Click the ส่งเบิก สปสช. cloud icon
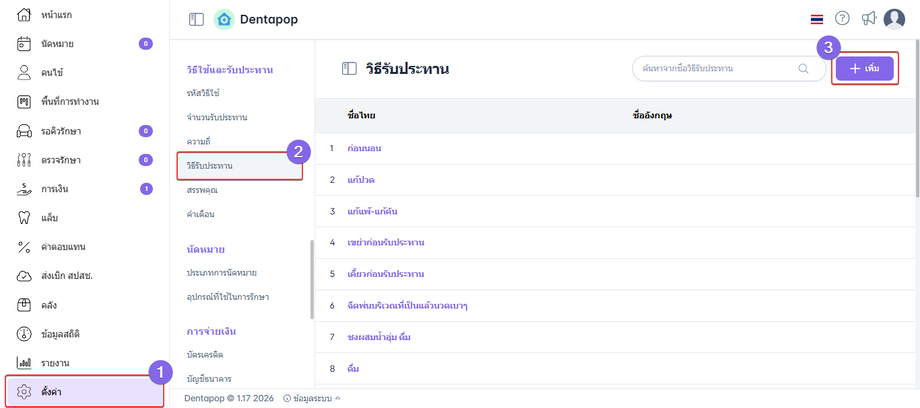The height and width of the screenshot is (408, 920). pos(25,275)
